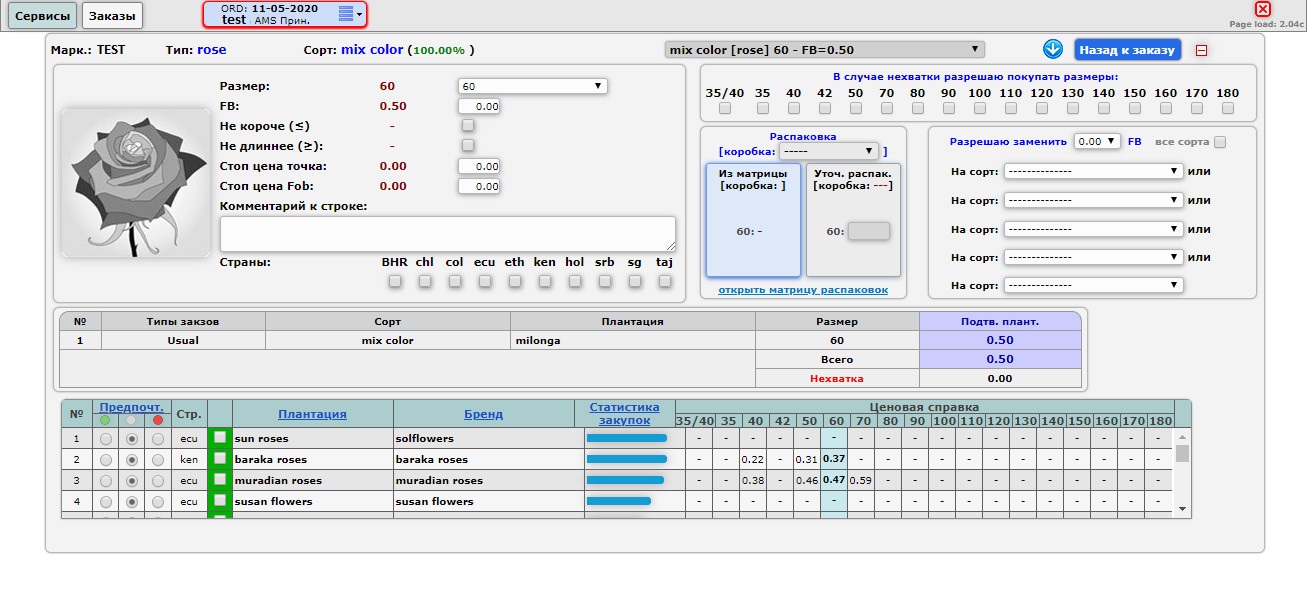Expand the 'mix color [rose] 60' dropdown
Screen dimensions: 1309x600
pyautogui.click(x=824, y=49)
